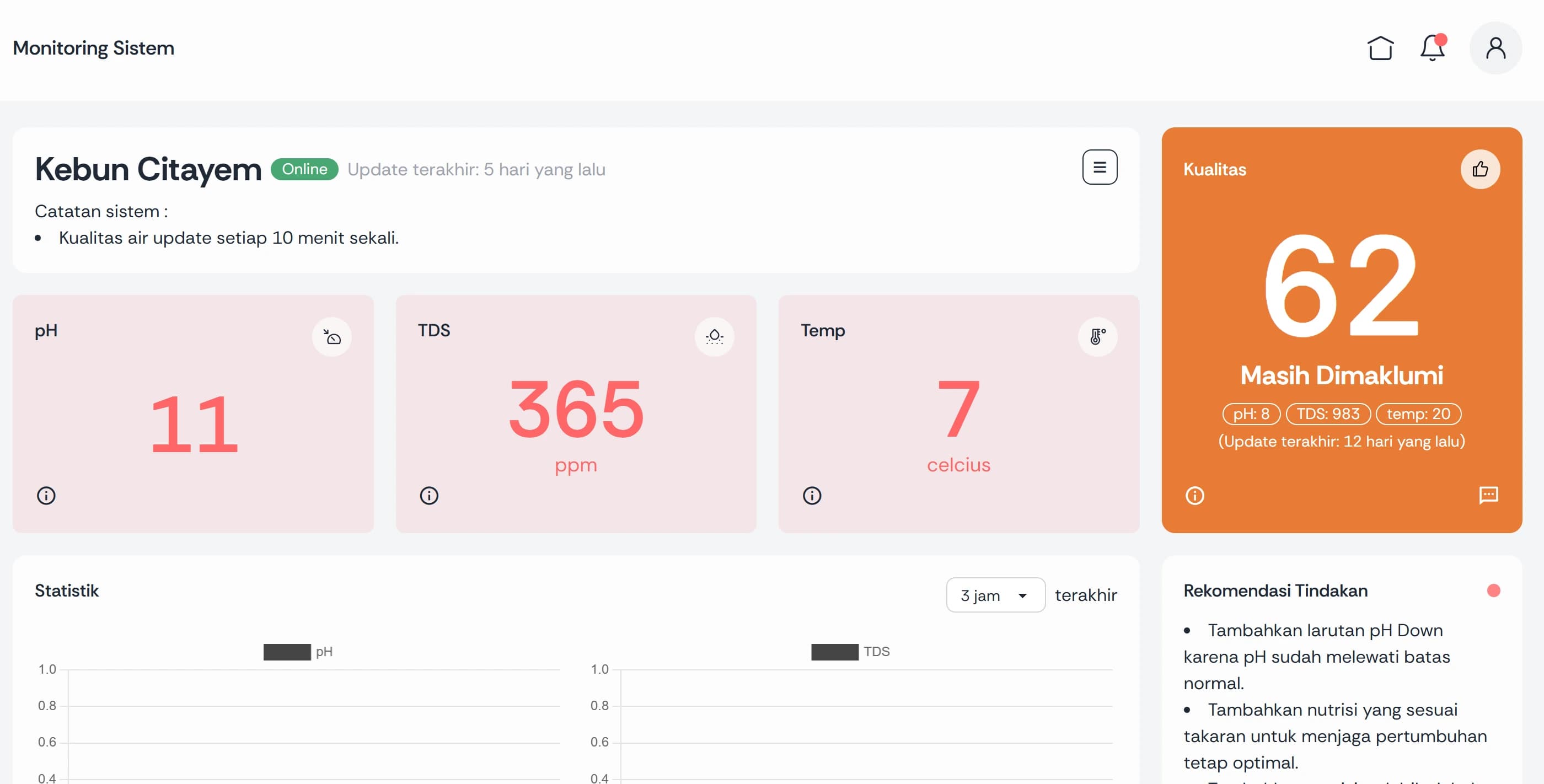Click the Rekomendasi Tindakan heading
This screenshot has height=784, width=1544.
pyautogui.click(x=1275, y=591)
